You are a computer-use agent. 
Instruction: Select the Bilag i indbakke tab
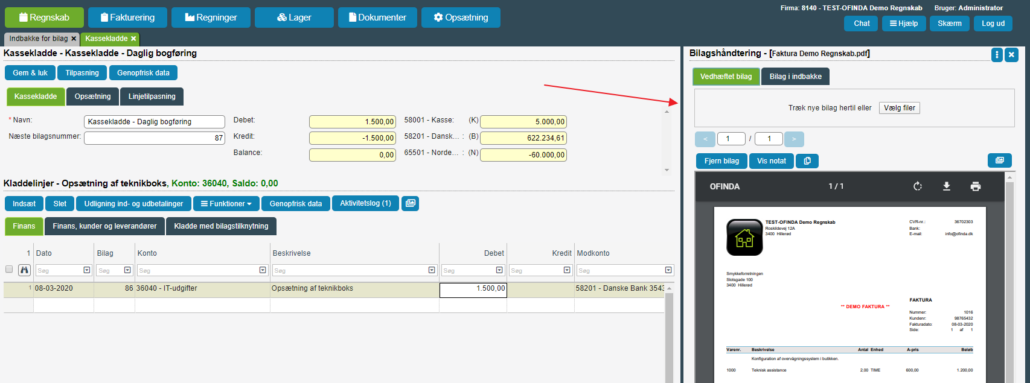pyautogui.click(x=795, y=76)
